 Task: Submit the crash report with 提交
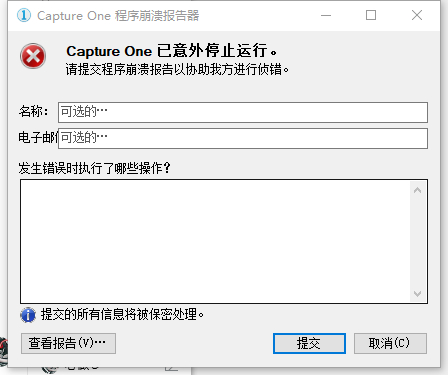(x=309, y=343)
